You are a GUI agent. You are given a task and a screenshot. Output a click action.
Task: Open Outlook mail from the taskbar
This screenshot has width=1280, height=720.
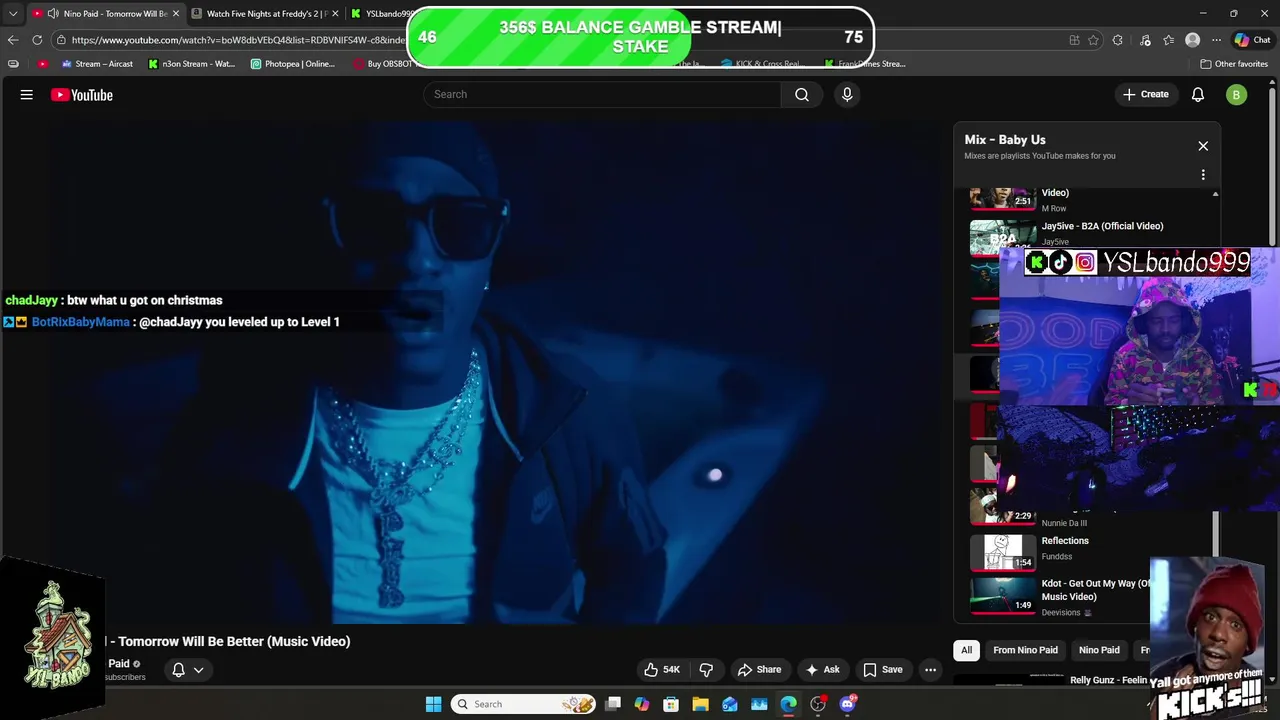(730, 704)
